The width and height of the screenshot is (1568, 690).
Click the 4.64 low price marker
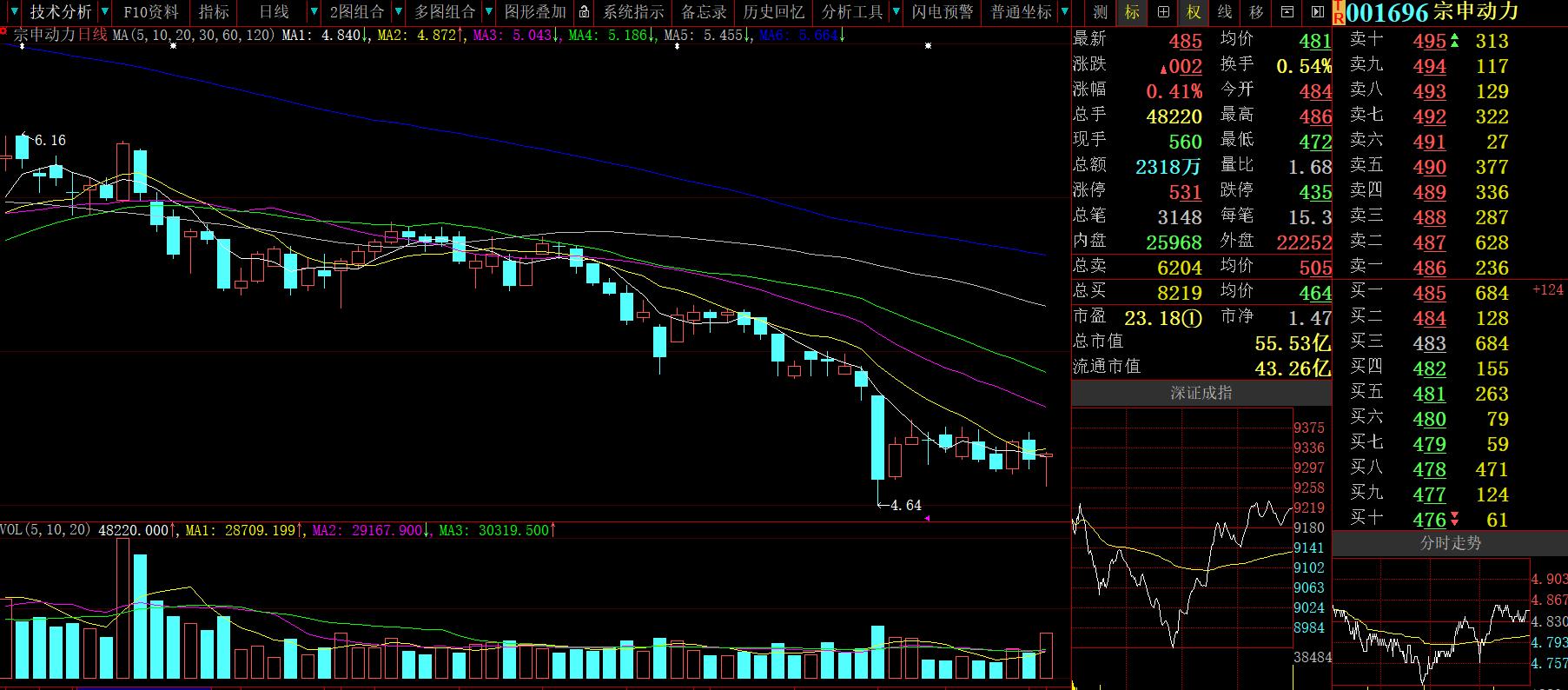[905, 505]
